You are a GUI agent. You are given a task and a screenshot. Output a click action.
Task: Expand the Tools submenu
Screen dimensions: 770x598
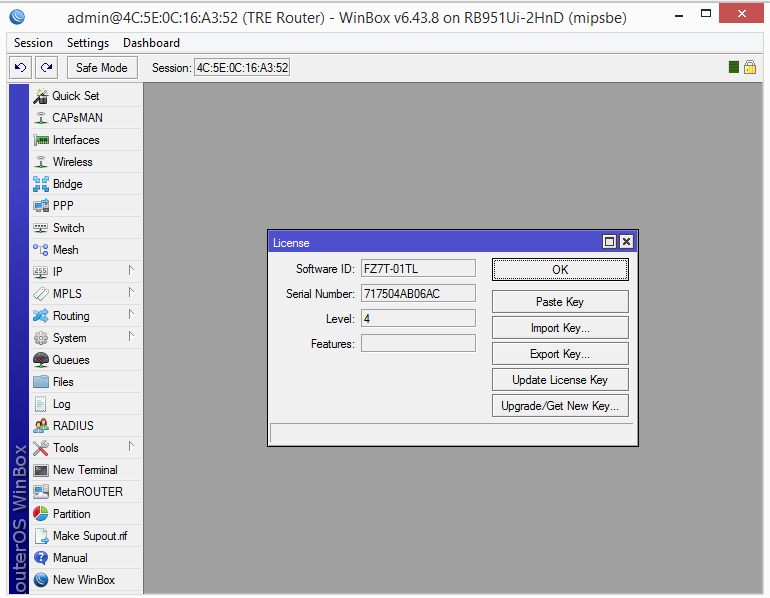point(131,447)
